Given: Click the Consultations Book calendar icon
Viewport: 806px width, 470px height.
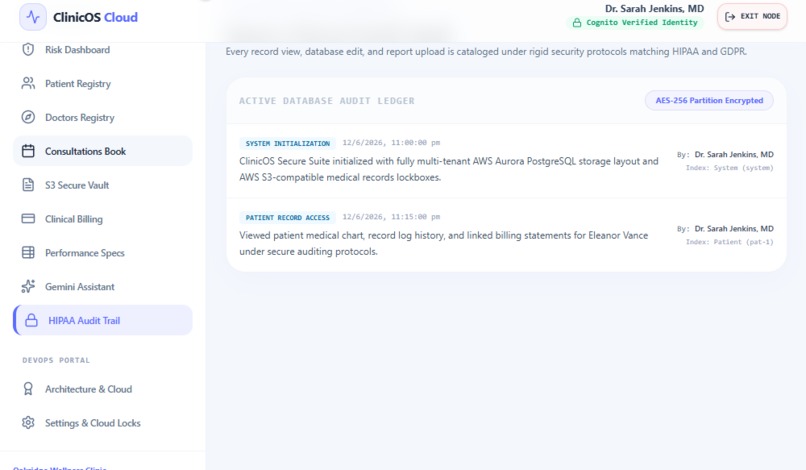Looking at the screenshot, I should [x=28, y=151].
